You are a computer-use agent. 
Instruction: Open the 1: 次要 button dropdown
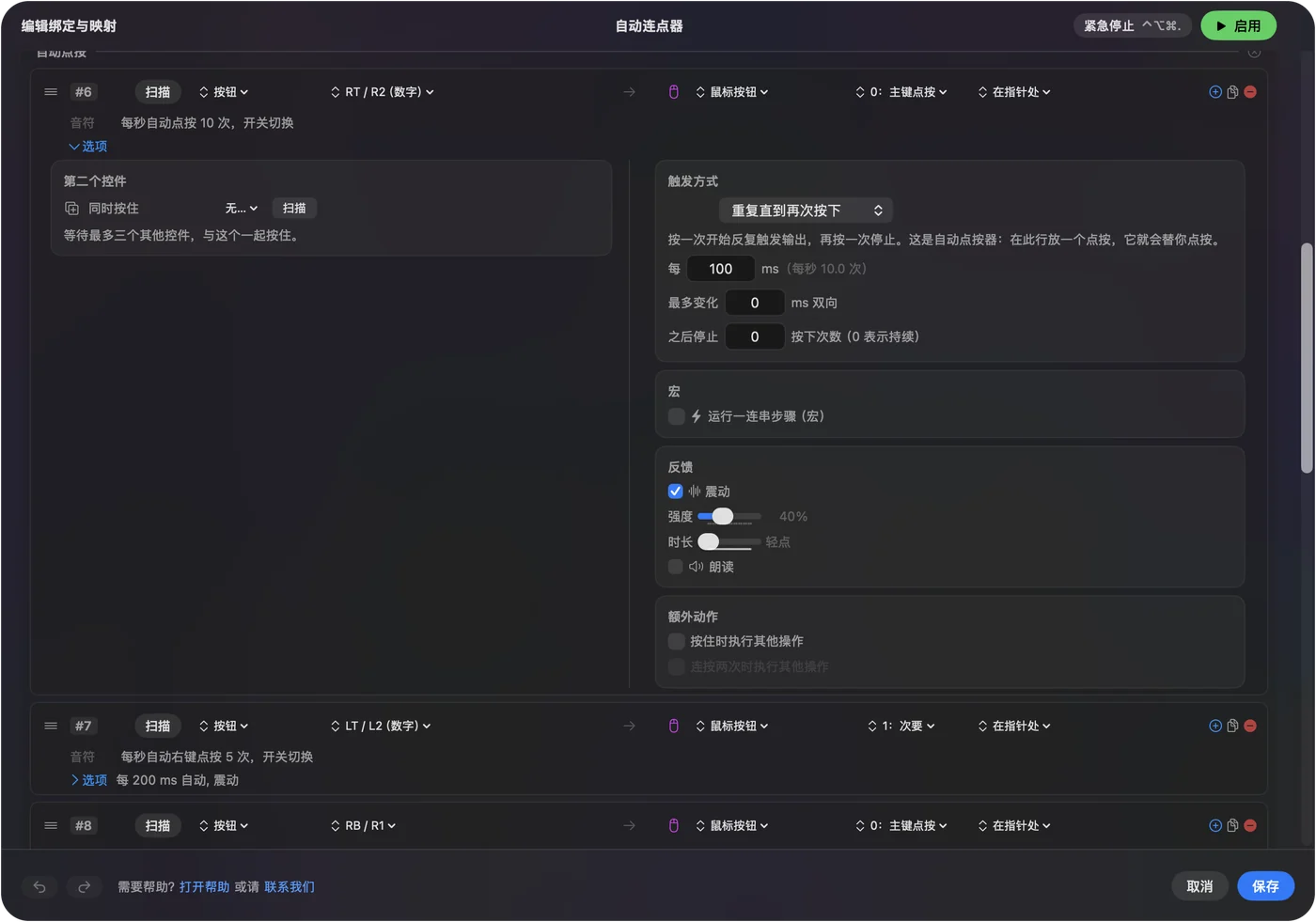click(x=901, y=726)
